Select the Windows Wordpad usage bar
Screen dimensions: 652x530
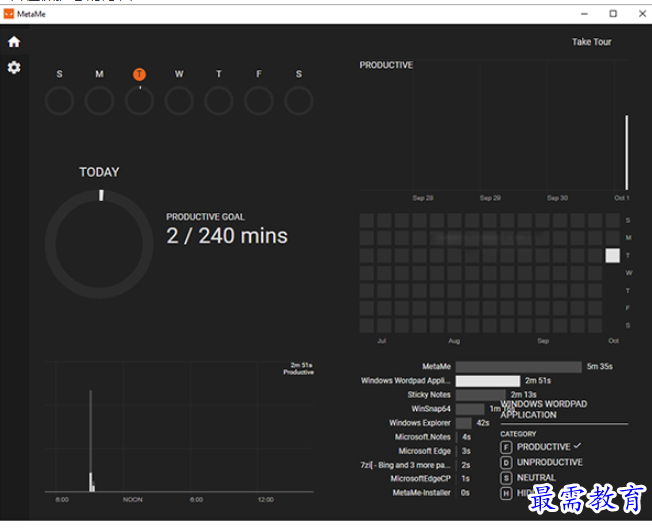click(x=488, y=381)
